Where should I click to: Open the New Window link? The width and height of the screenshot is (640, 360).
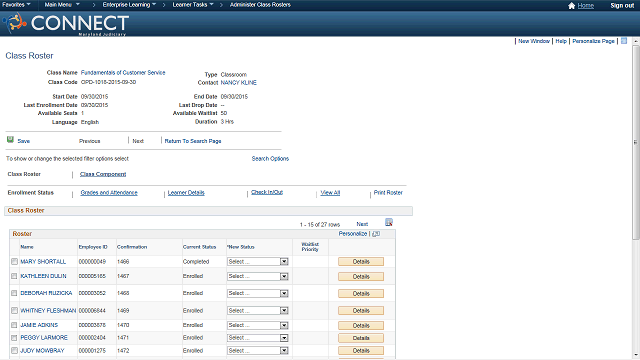(x=534, y=41)
